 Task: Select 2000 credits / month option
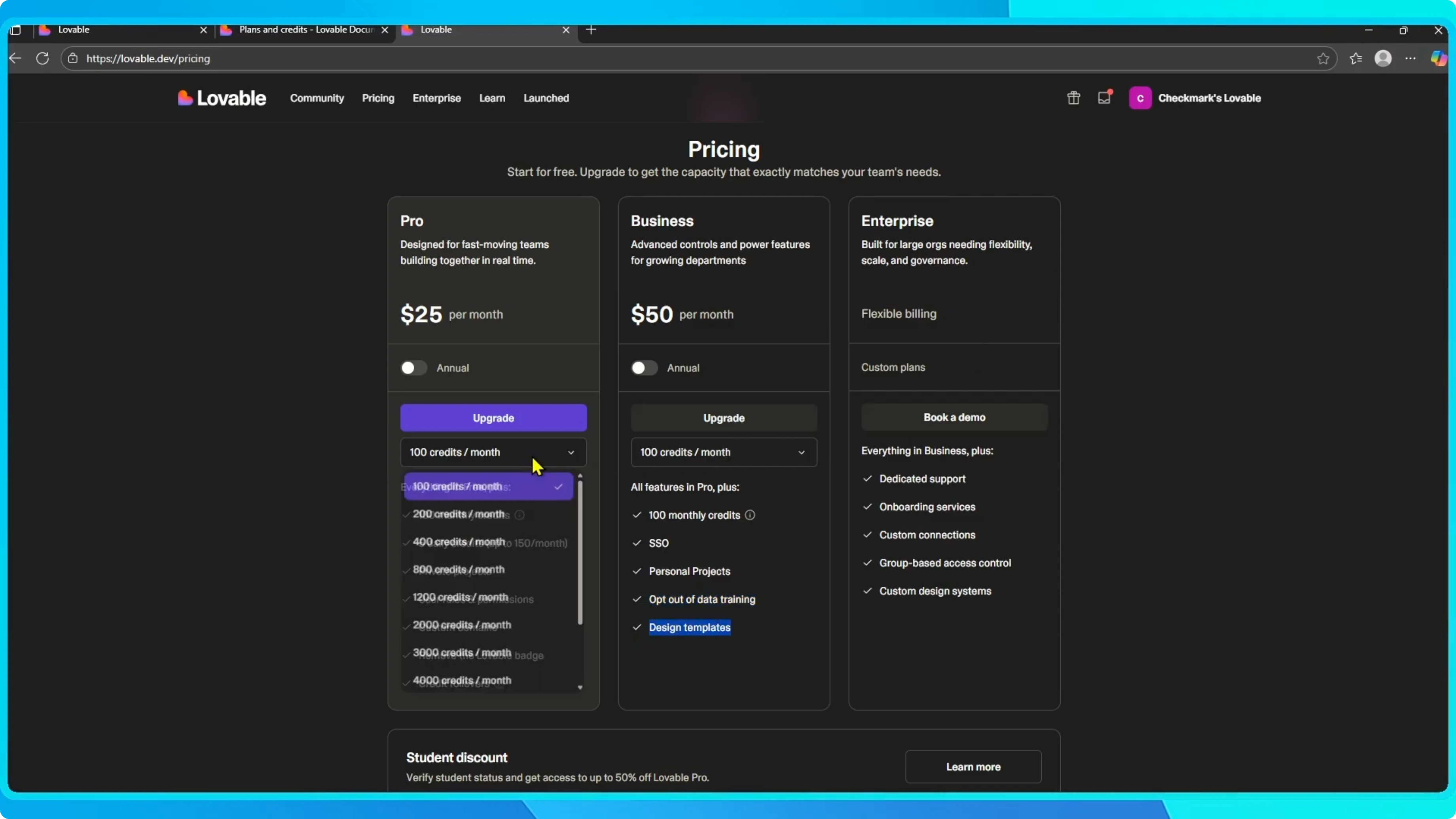[x=488, y=625]
